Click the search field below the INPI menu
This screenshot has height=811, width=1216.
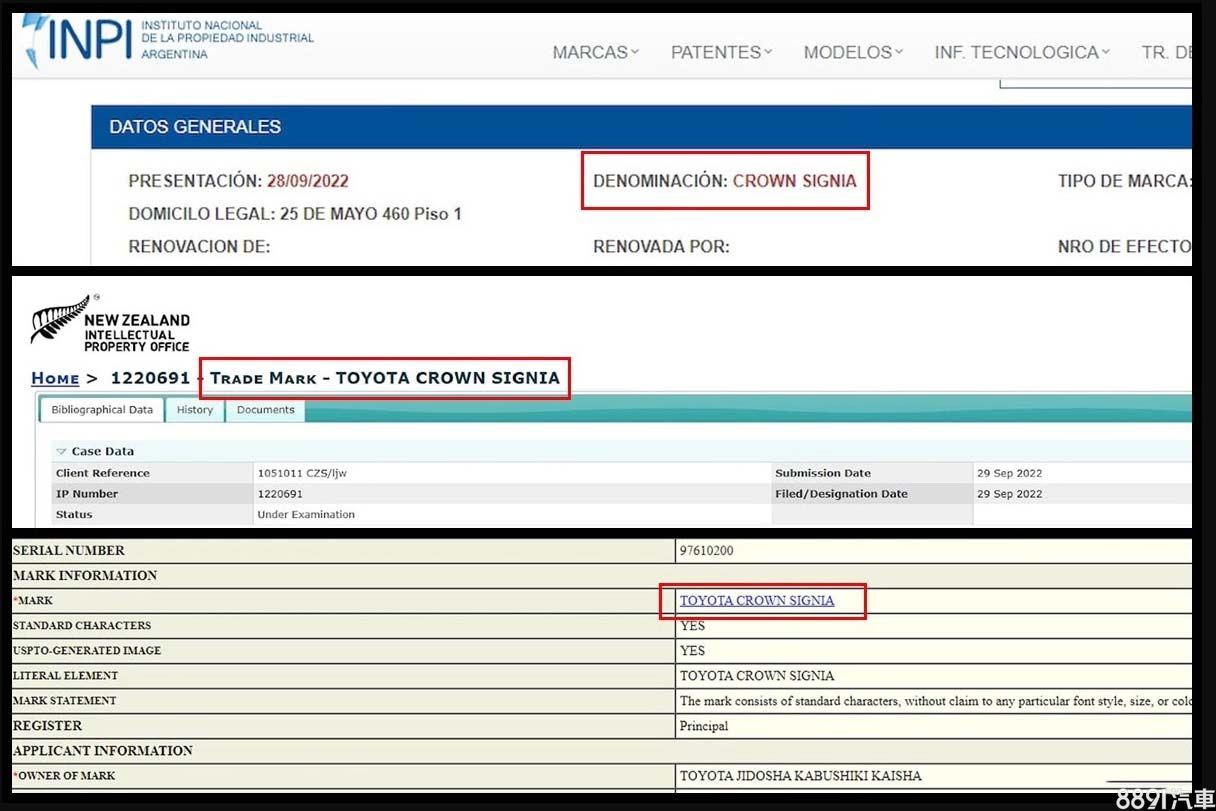coord(1095,84)
